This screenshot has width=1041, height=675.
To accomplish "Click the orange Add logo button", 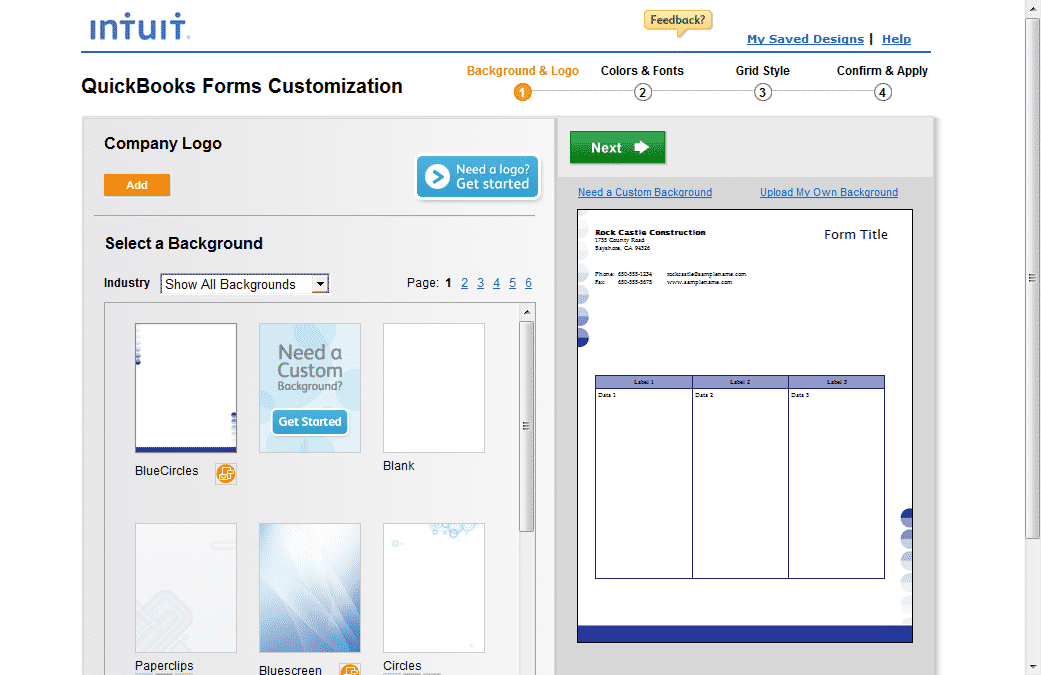I will click(137, 185).
